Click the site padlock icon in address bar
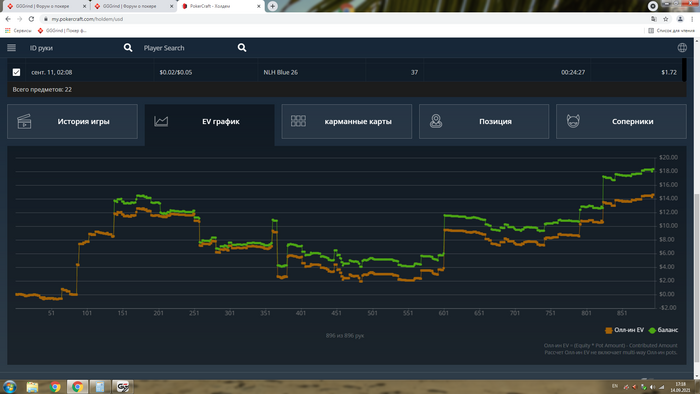Viewport: 700px width, 394px height. (x=46, y=19)
